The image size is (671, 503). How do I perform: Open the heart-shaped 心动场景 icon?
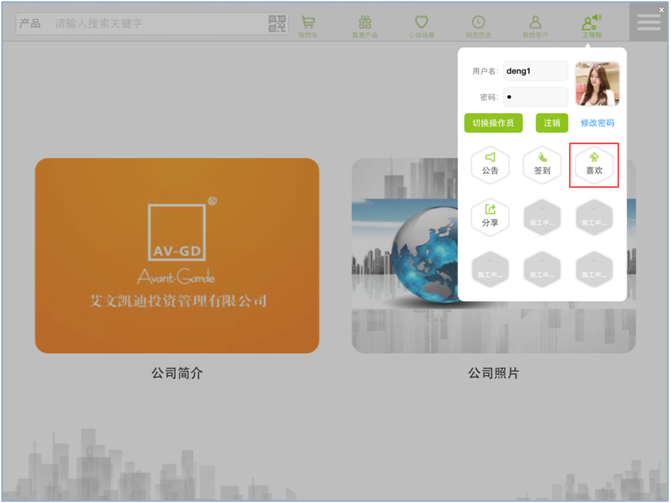422,26
